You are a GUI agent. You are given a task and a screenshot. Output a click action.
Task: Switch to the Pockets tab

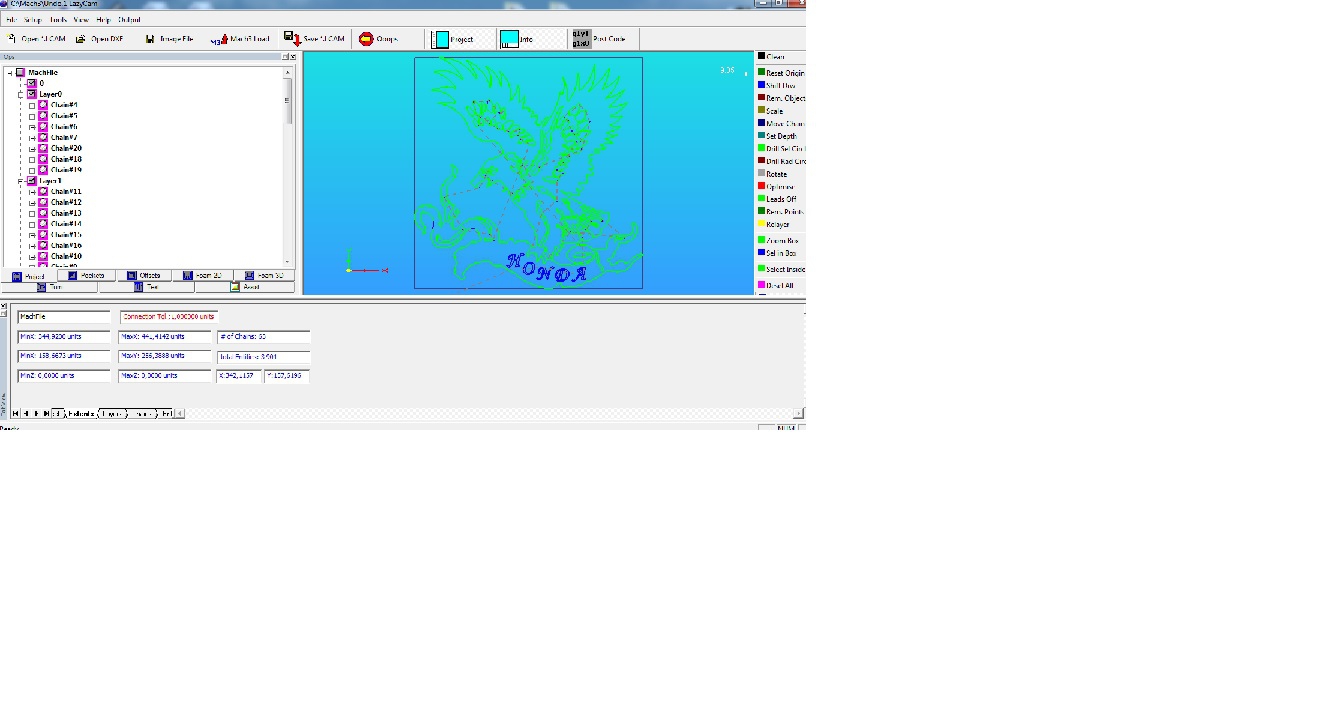pos(87,276)
